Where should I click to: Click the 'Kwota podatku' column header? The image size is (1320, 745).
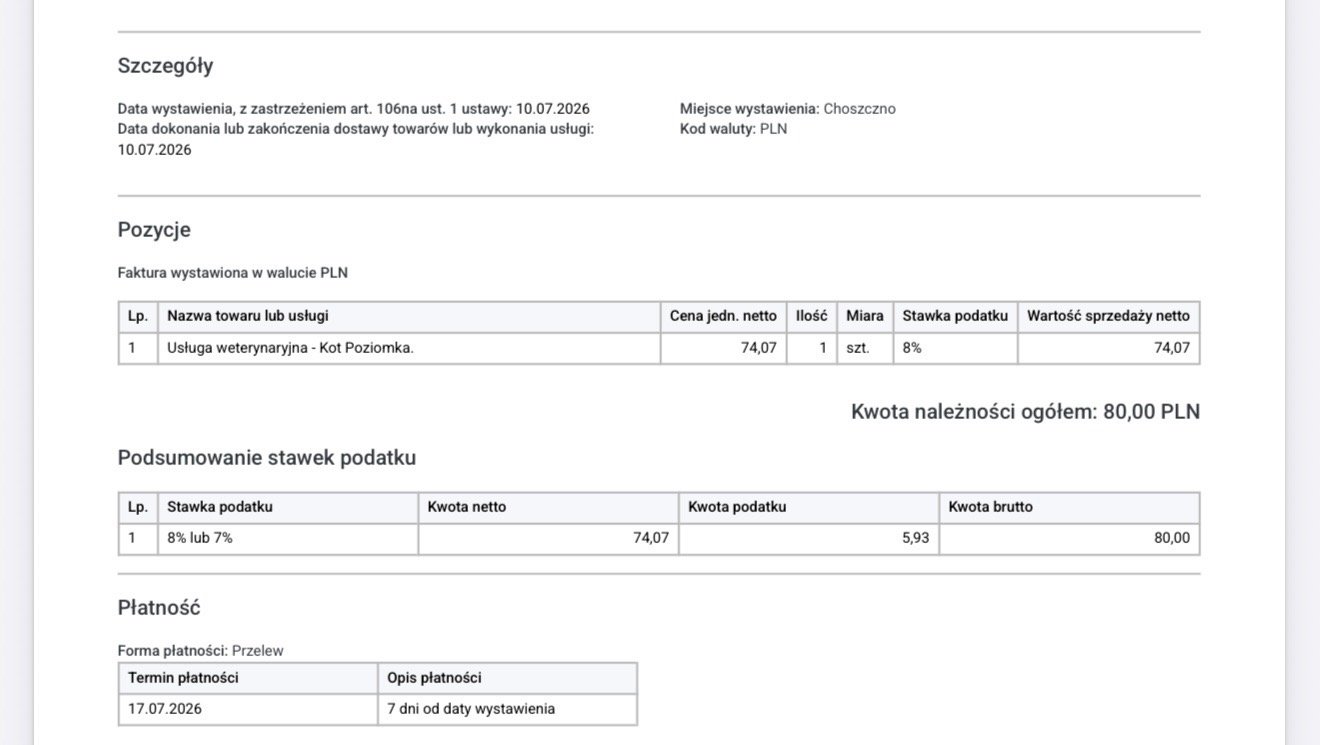pos(809,507)
